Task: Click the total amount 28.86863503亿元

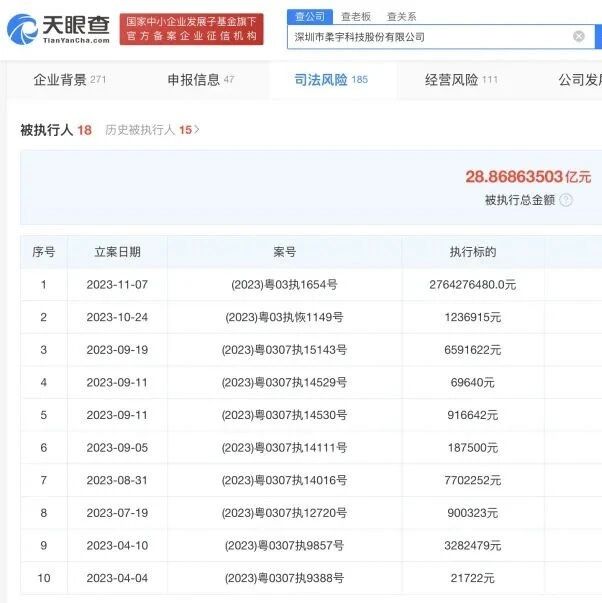Action: (528, 177)
